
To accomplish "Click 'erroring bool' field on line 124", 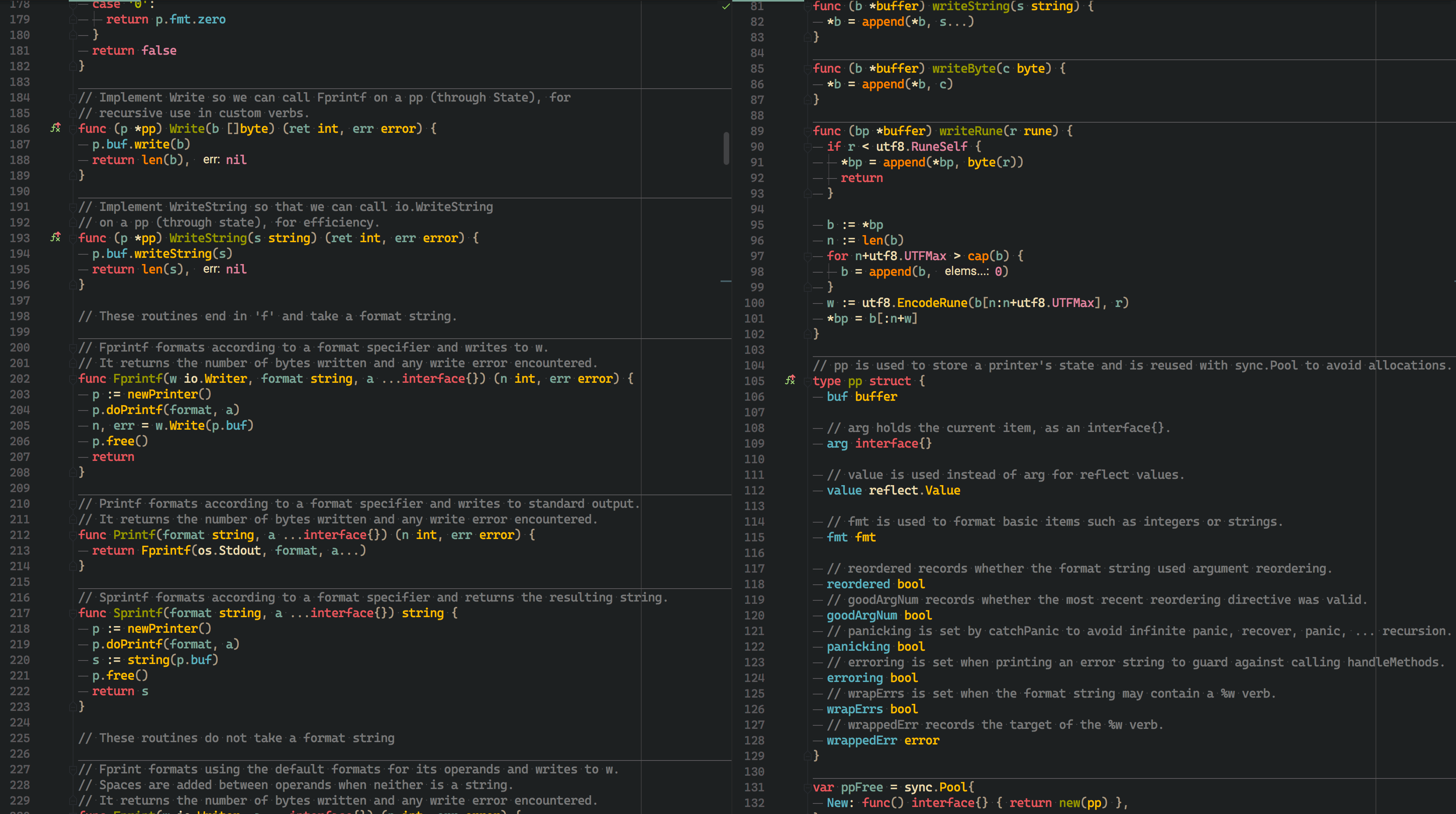I will click(872, 678).
